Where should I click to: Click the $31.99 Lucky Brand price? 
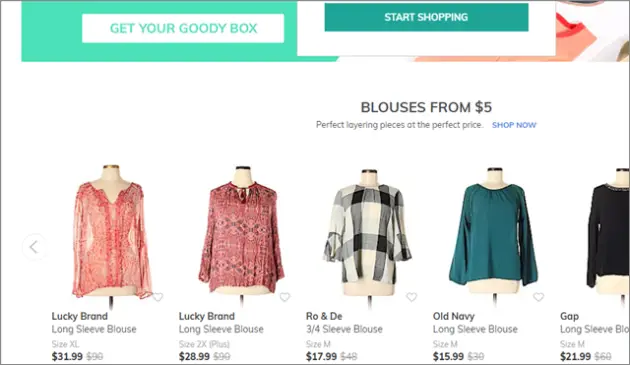(67, 356)
